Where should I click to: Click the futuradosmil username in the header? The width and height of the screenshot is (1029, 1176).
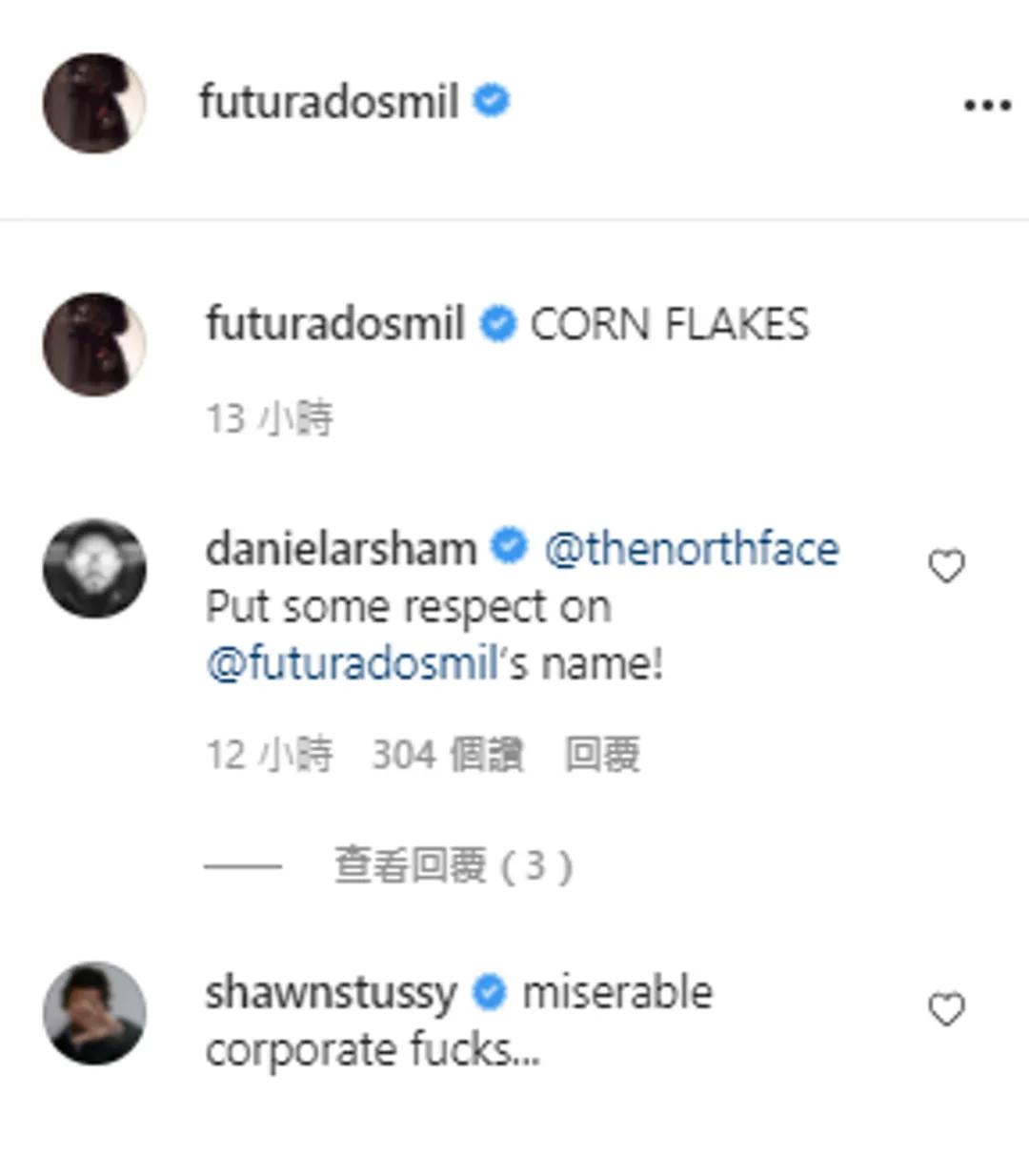pyautogui.click(x=329, y=102)
